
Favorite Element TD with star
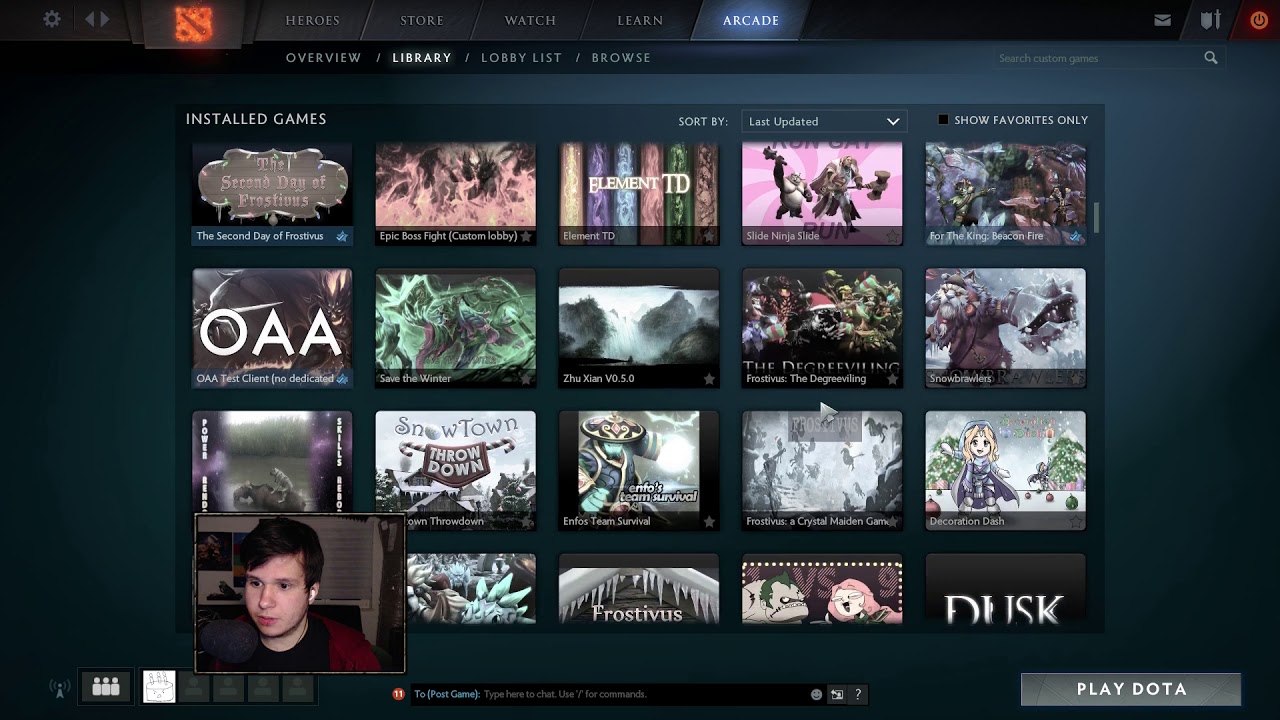[x=709, y=237]
